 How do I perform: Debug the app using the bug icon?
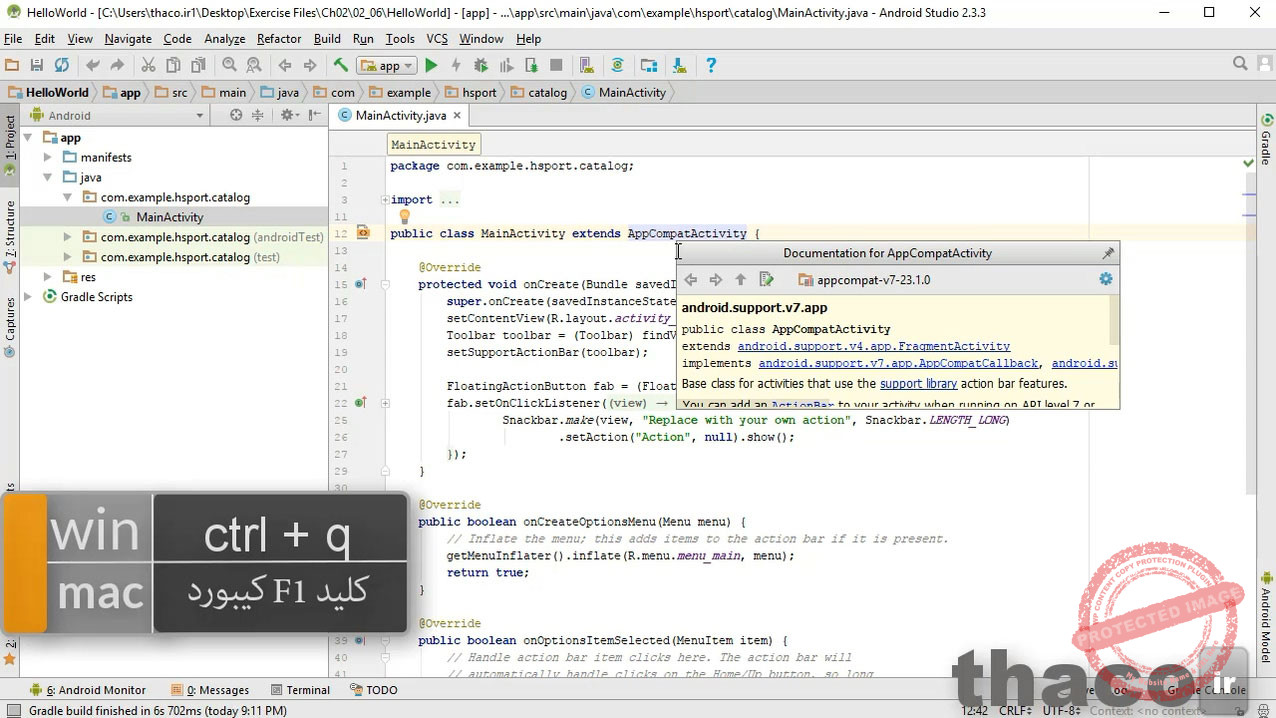coord(479,65)
